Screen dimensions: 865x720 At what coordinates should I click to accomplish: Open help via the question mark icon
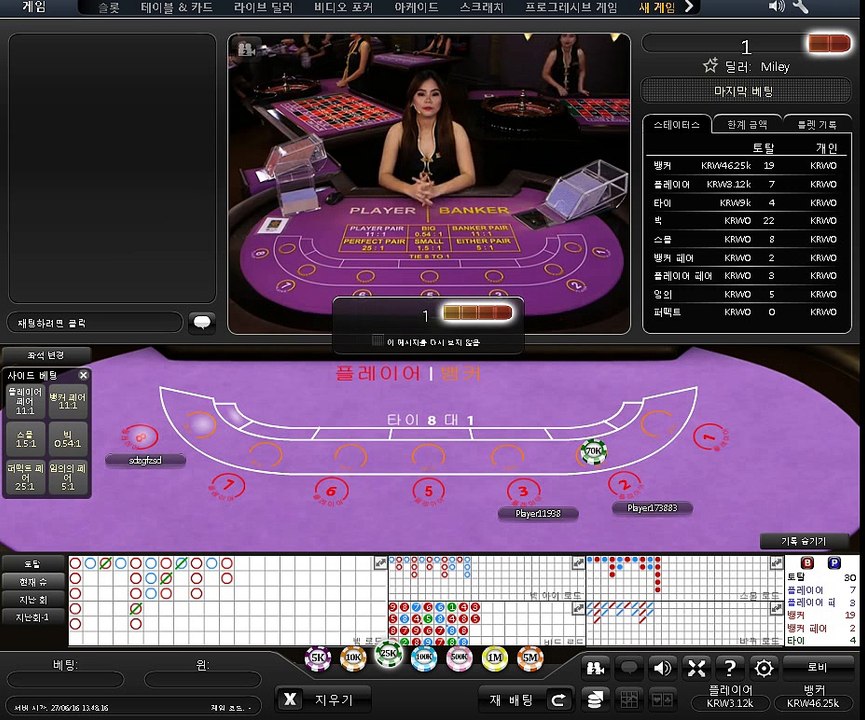pos(730,669)
